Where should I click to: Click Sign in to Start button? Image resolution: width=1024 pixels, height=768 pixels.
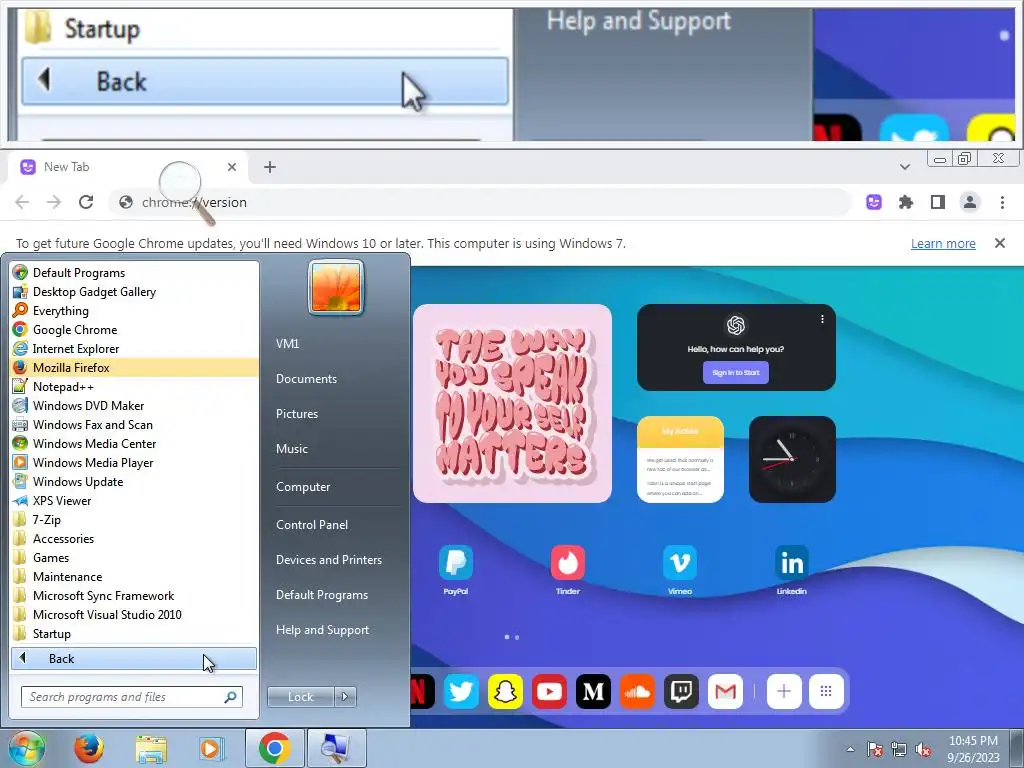pyautogui.click(x=736, y=373)
